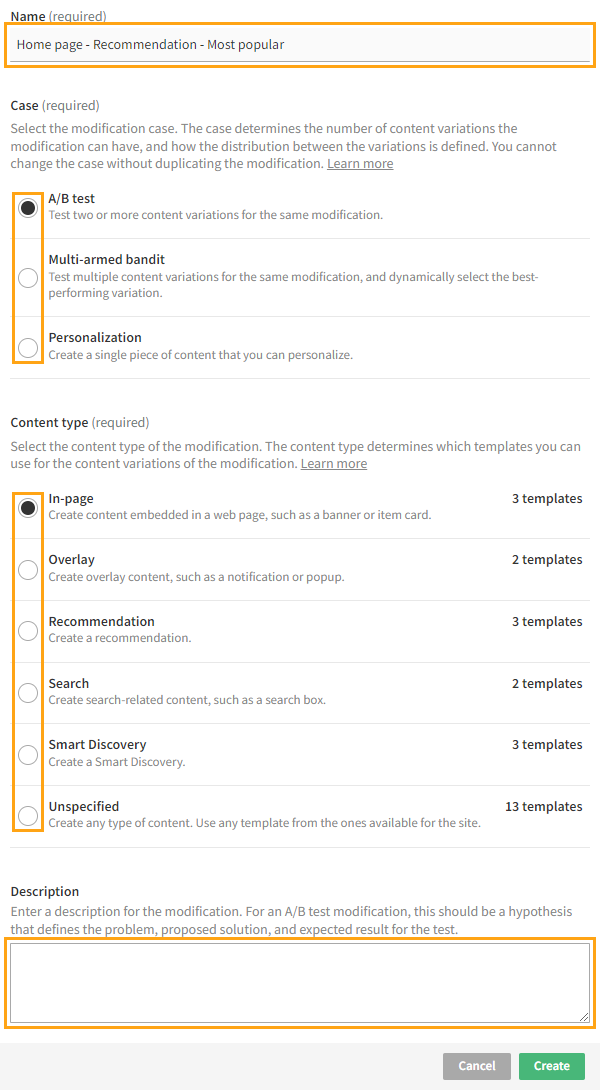The width and height of the screenshot is (600, 1090).
Task: Choose the Multi-armed bandit case
Action: [x=28, y=277]
